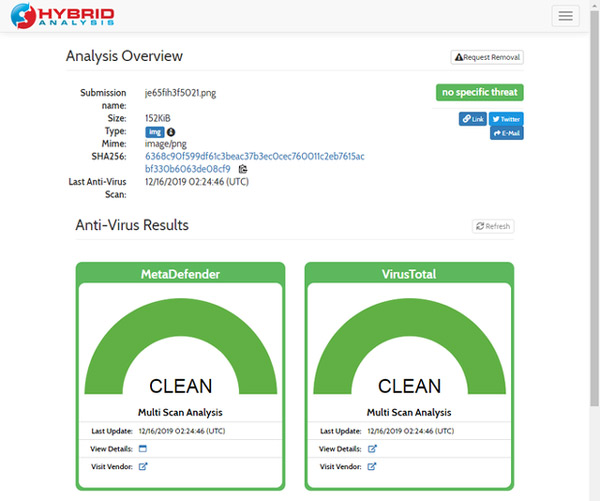Click the file size value '152KiB'
600x501 pixels.
tap(158, 118)
